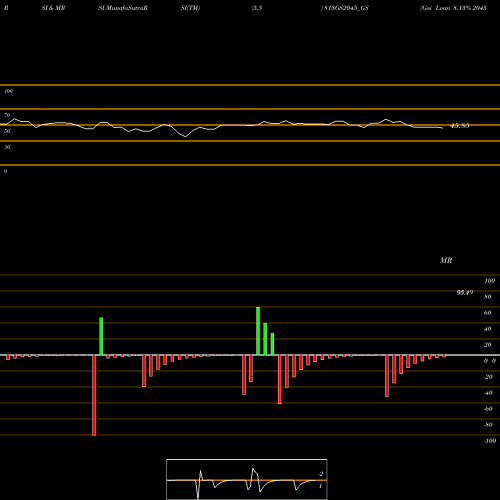Image resolution: width=500 pixels, height=500 pixels.
Task: Click the RSI axis label '30'
Action: pyautogui.click(x=7, y=147)
